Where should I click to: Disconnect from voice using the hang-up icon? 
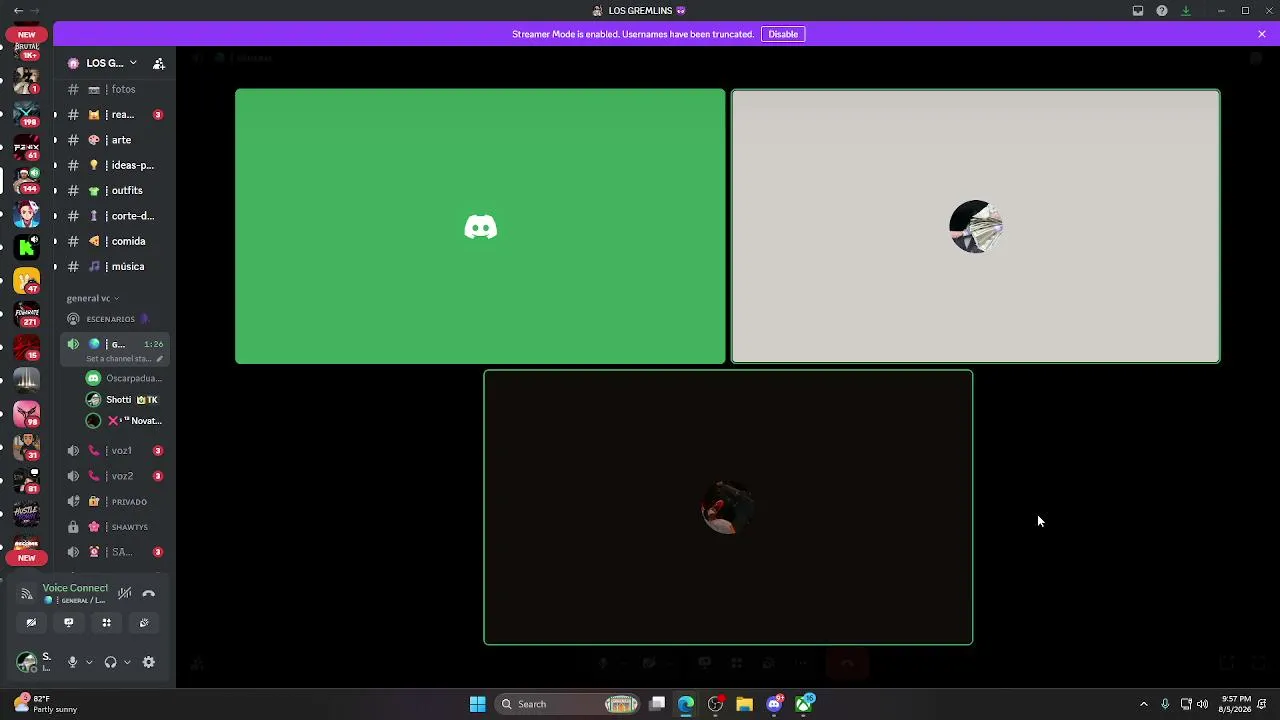pos(149,594)
